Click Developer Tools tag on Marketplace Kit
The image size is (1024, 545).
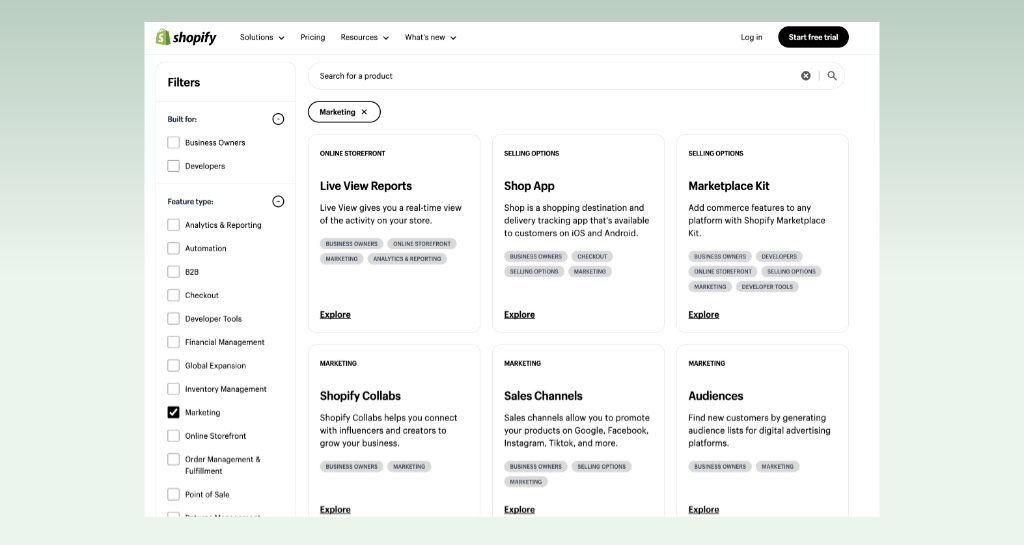coord(767,287)
